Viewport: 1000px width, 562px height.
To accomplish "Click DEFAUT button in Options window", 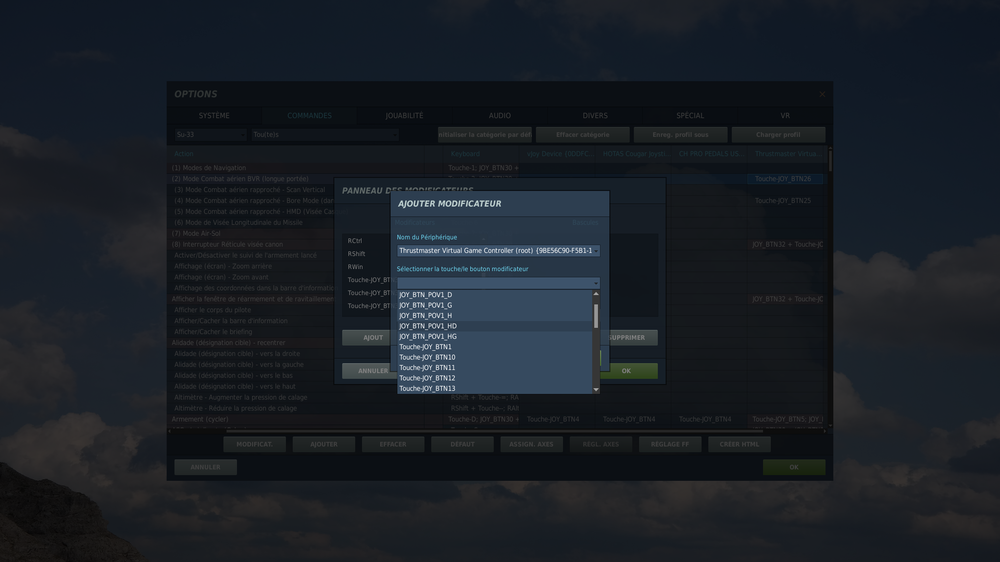I will 462,444.
